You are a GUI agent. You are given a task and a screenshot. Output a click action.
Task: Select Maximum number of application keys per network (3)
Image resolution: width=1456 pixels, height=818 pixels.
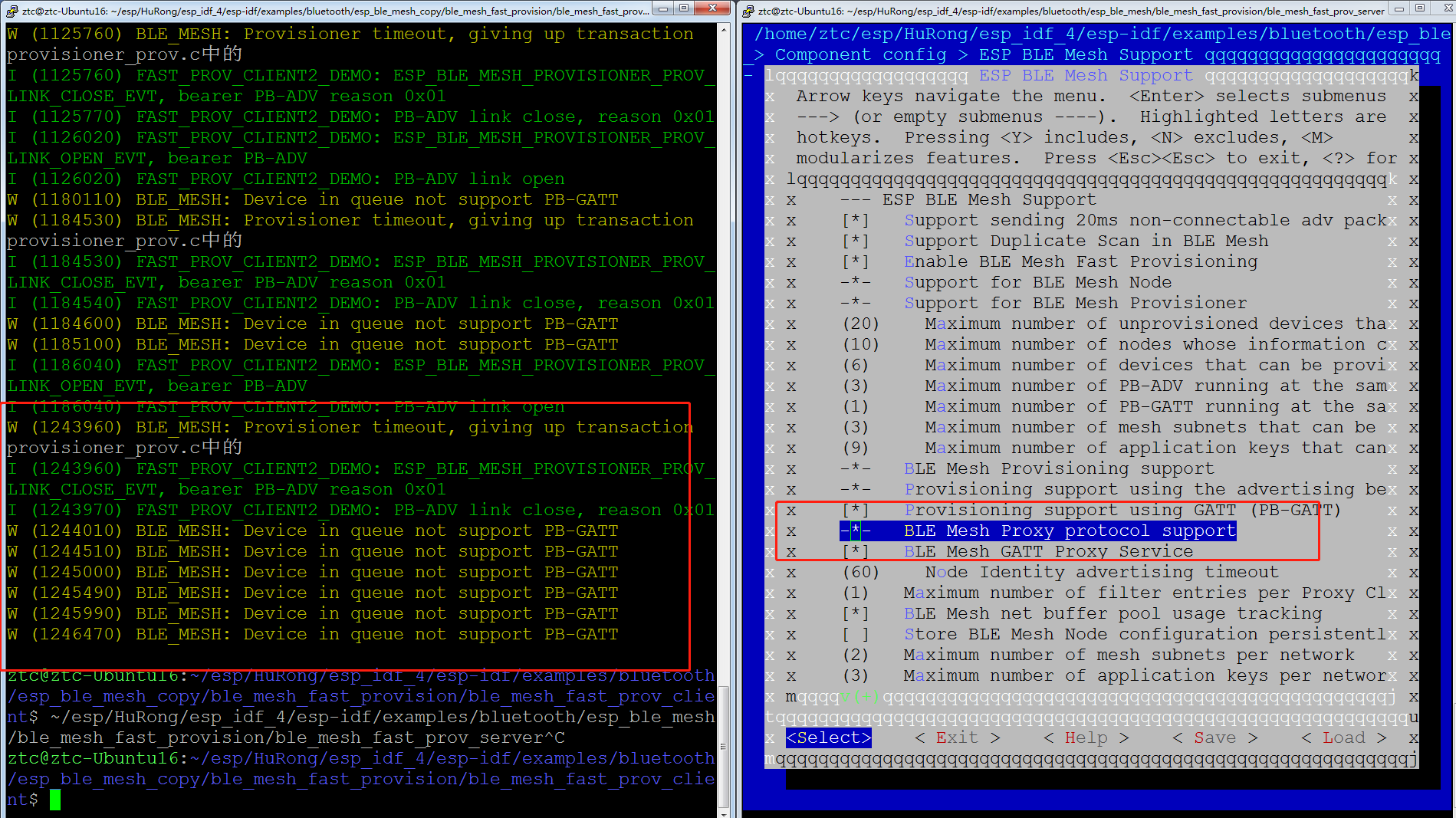click(x=1115, y=675)
